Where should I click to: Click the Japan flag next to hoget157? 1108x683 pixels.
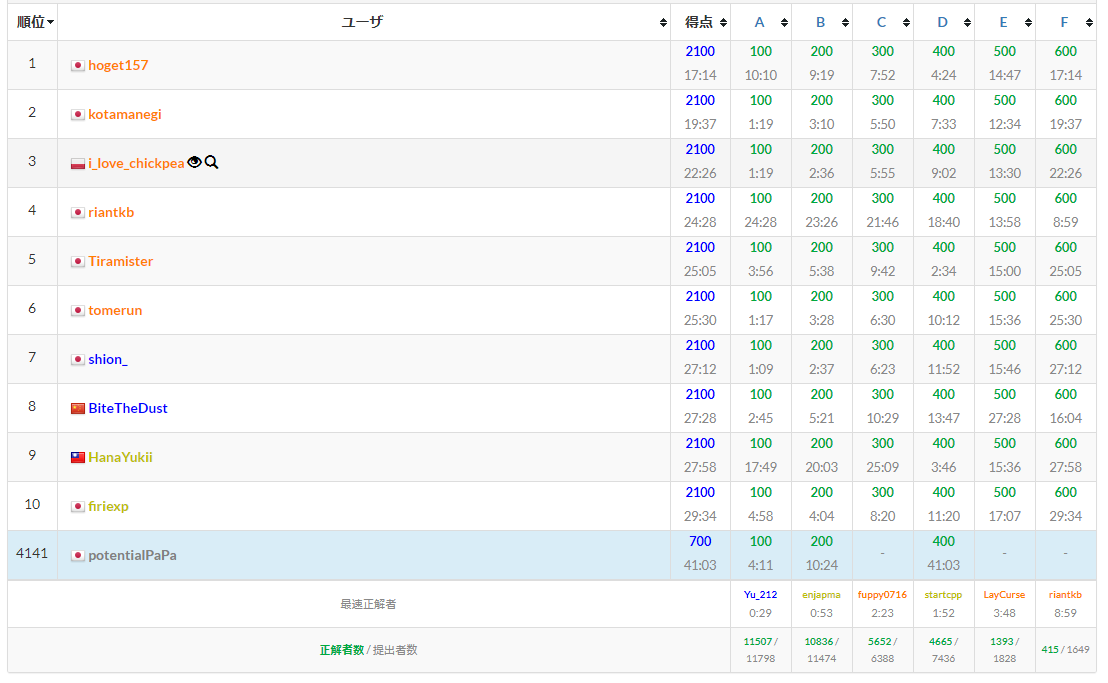78,66
